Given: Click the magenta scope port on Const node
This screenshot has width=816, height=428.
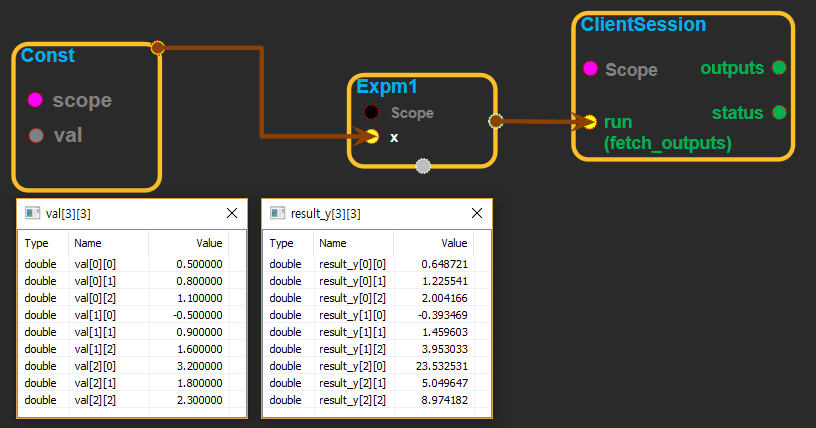Looking at the screenshot, I should tap(36, 100).
